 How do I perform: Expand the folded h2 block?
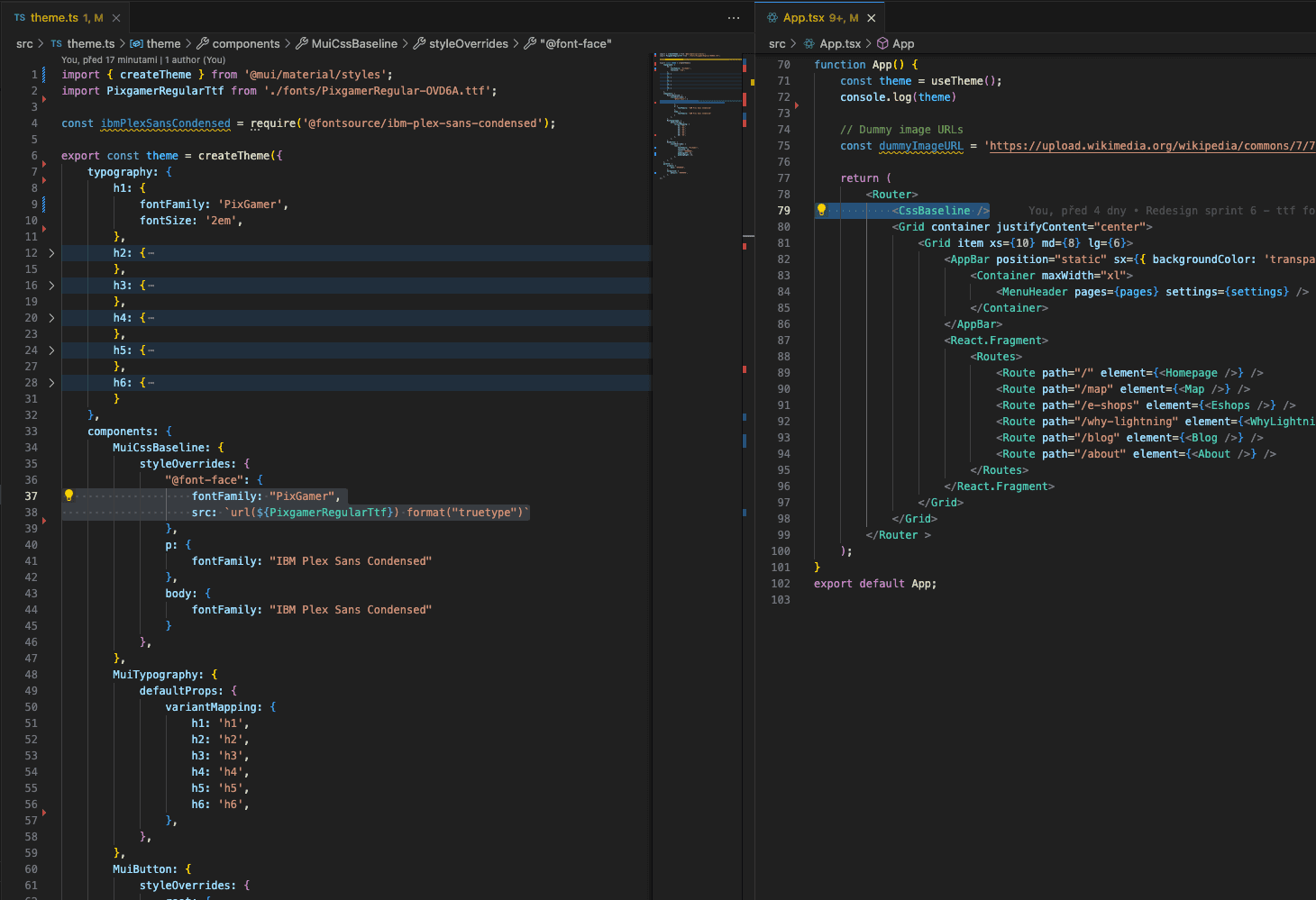point(51,253)
